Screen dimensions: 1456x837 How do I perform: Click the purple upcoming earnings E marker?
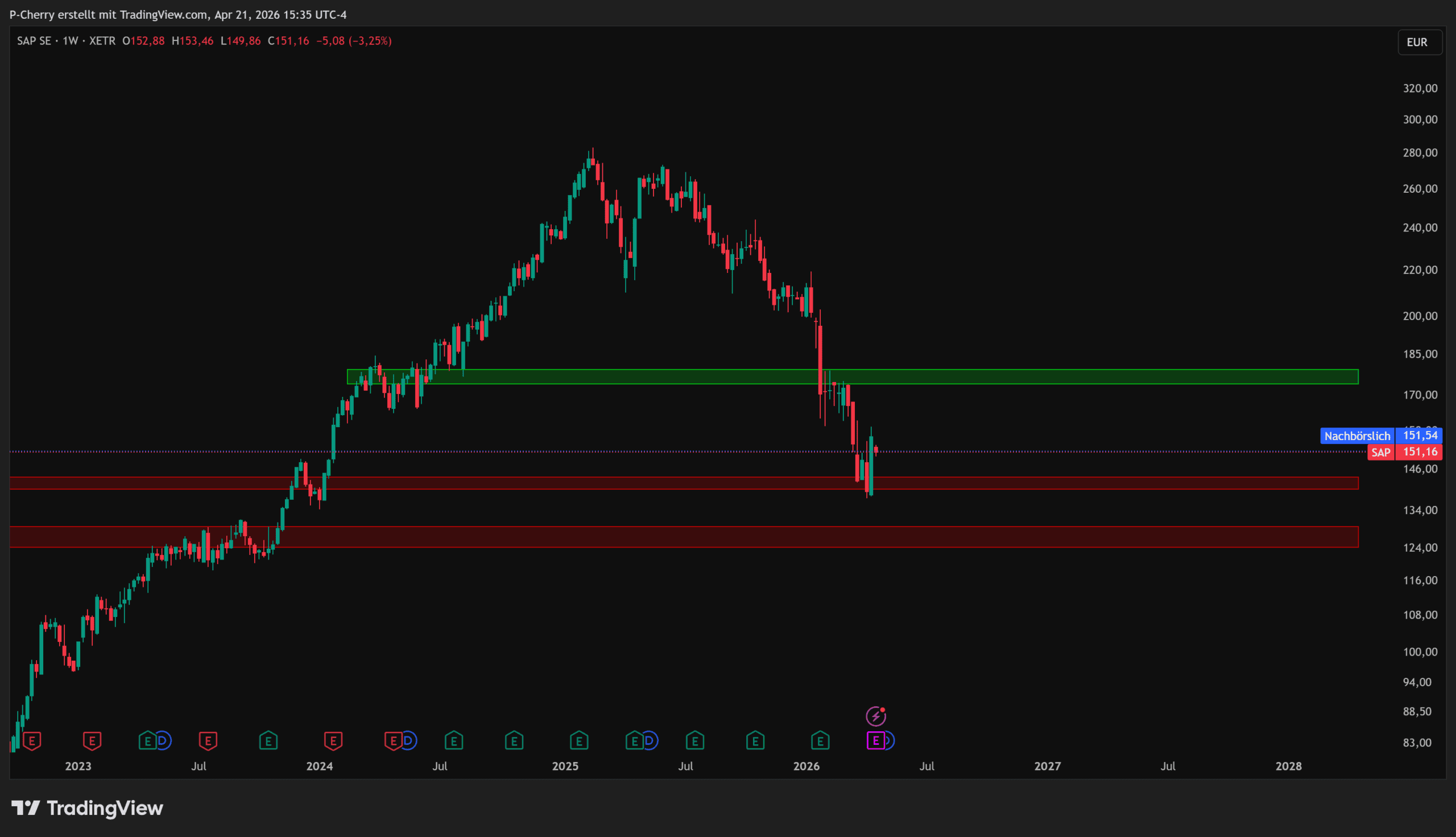[x=875, y=740]
